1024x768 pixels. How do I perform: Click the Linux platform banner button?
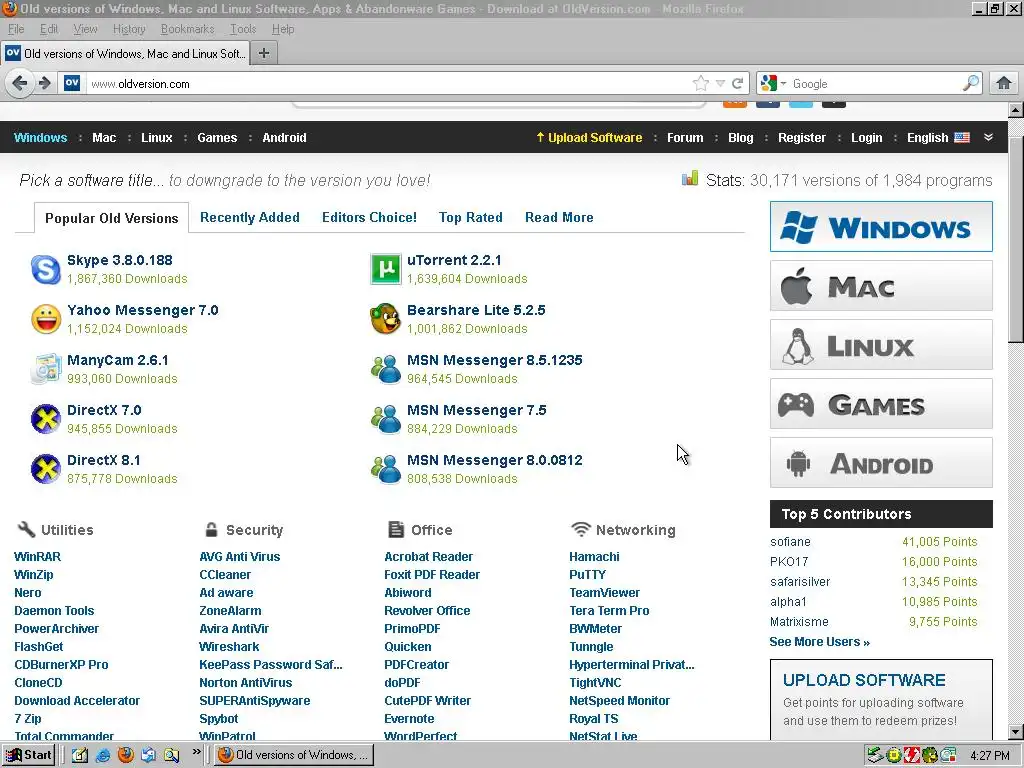881,345
